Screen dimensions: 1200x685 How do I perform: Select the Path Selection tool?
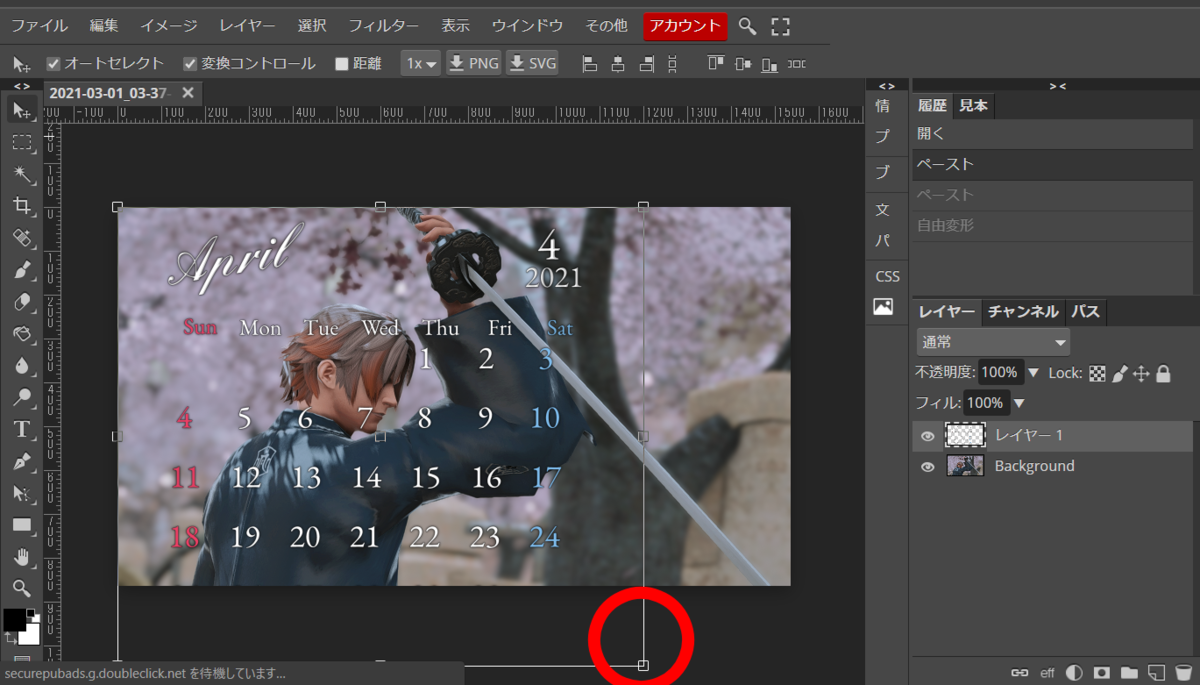(x=22, y=494)
